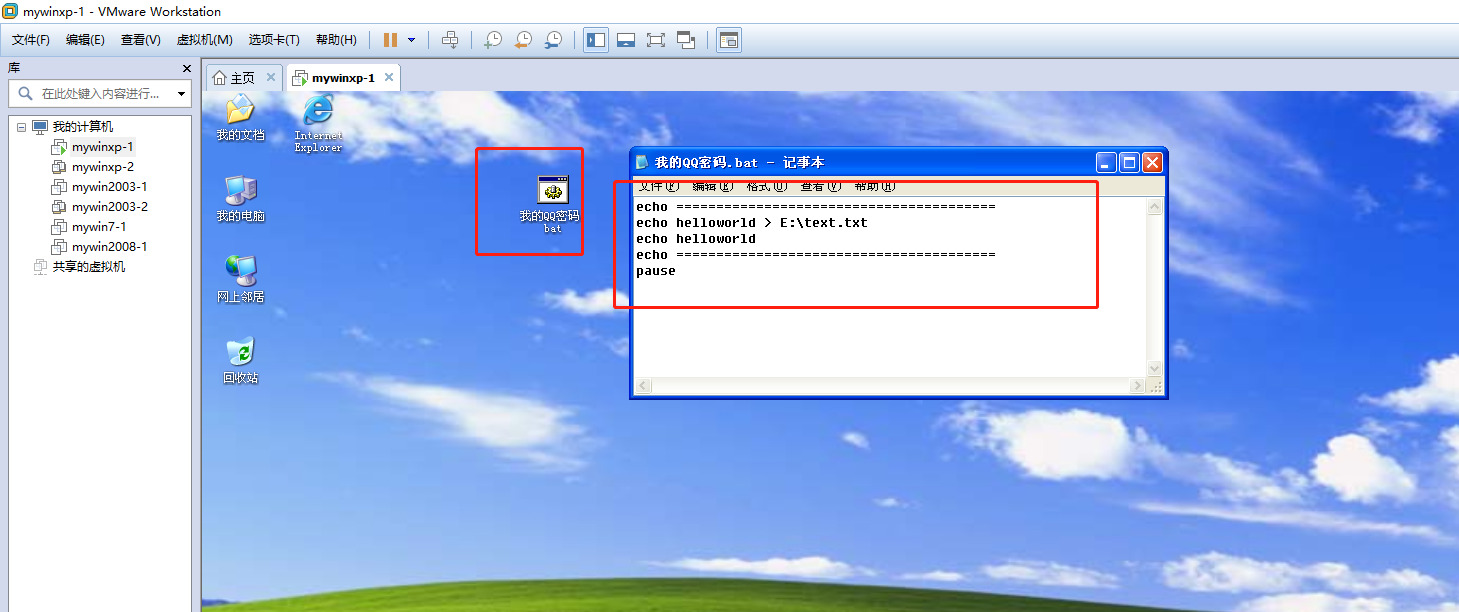The height and width of the screenshot is (612, 1459).
Task: Click the 'pause' line in Notepad
Action: point(656,271)
